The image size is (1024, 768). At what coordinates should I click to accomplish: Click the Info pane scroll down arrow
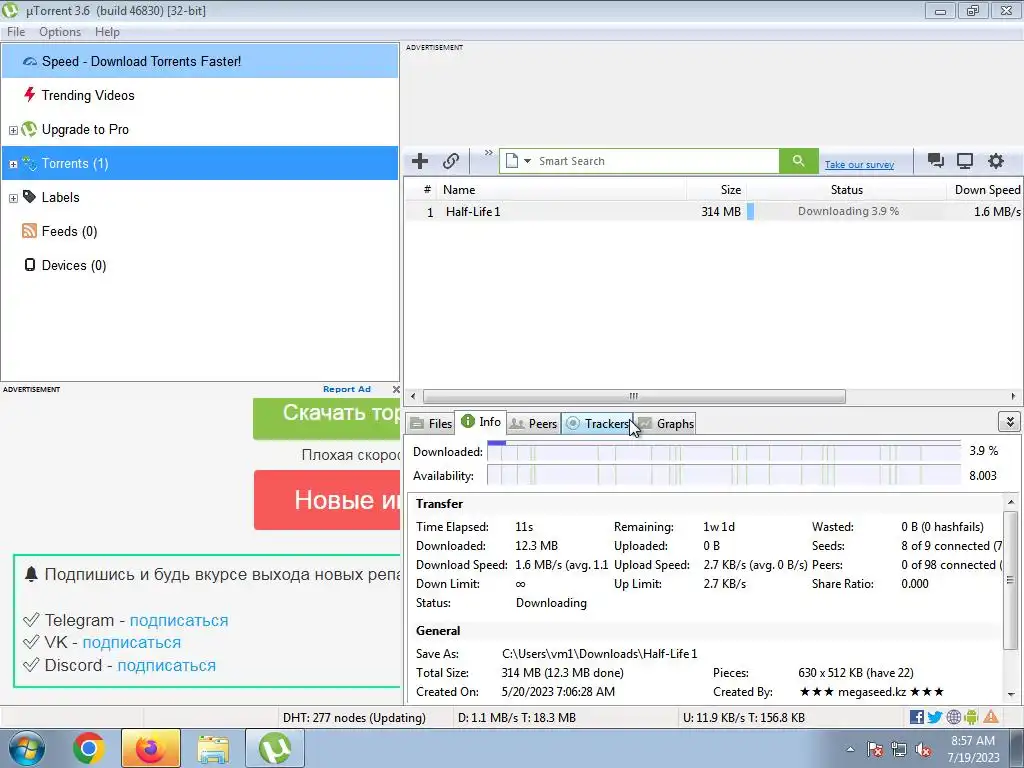(1011, 695)
